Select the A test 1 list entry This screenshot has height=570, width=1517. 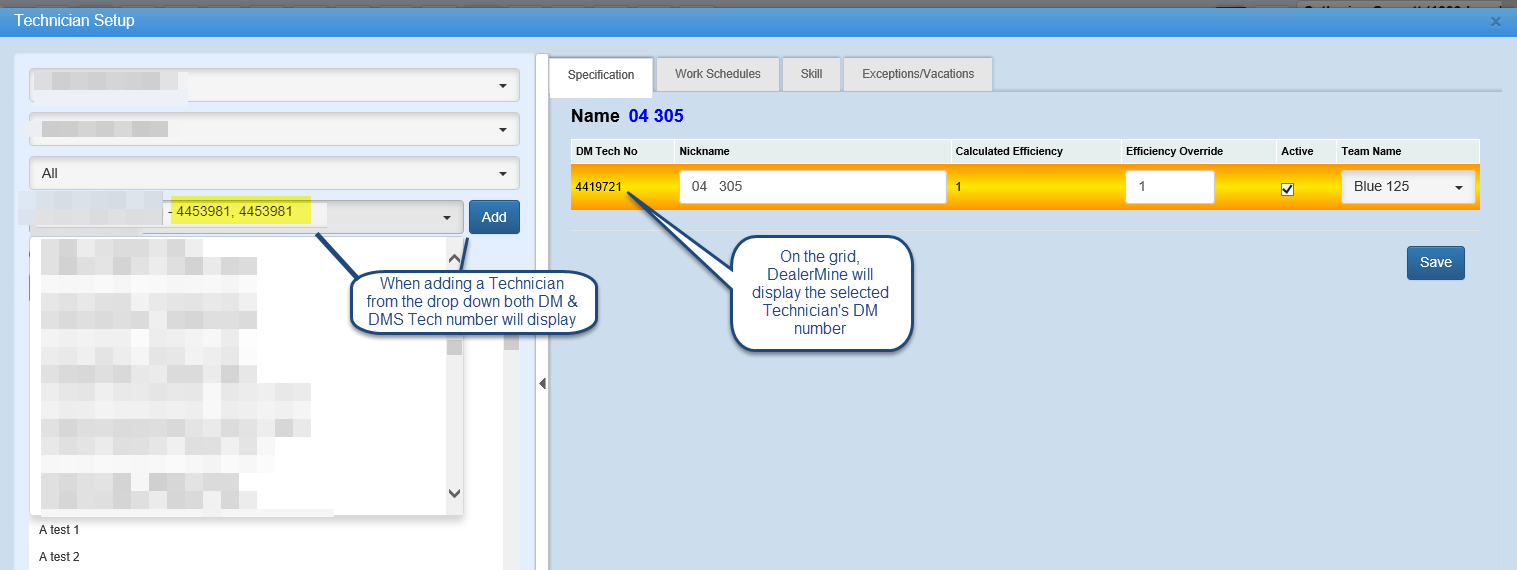coord(59,530)
